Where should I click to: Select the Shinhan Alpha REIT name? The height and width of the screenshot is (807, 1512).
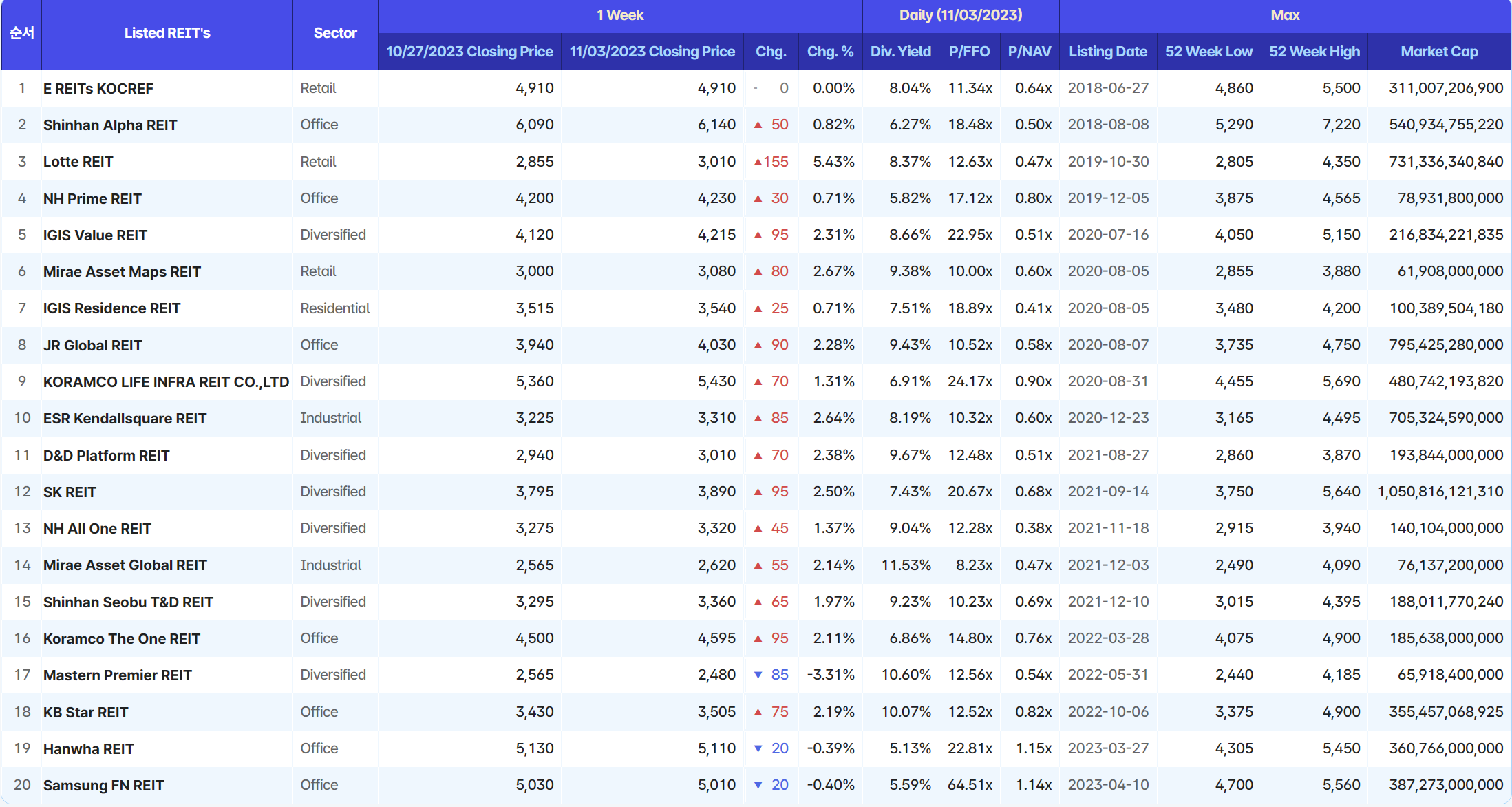pyautogui.click(x=110, y=125)
